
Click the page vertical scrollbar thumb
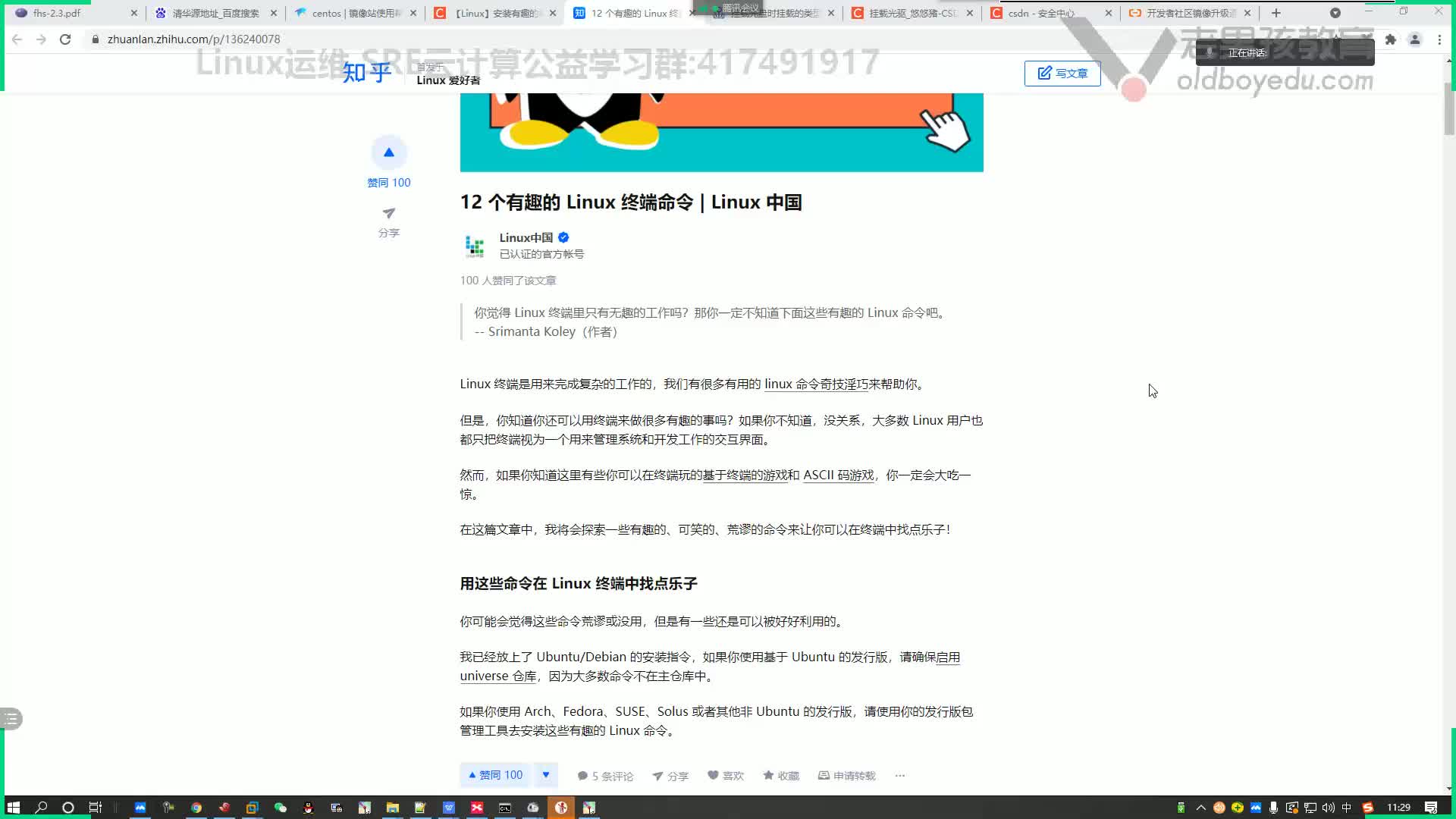point(1449,108)
